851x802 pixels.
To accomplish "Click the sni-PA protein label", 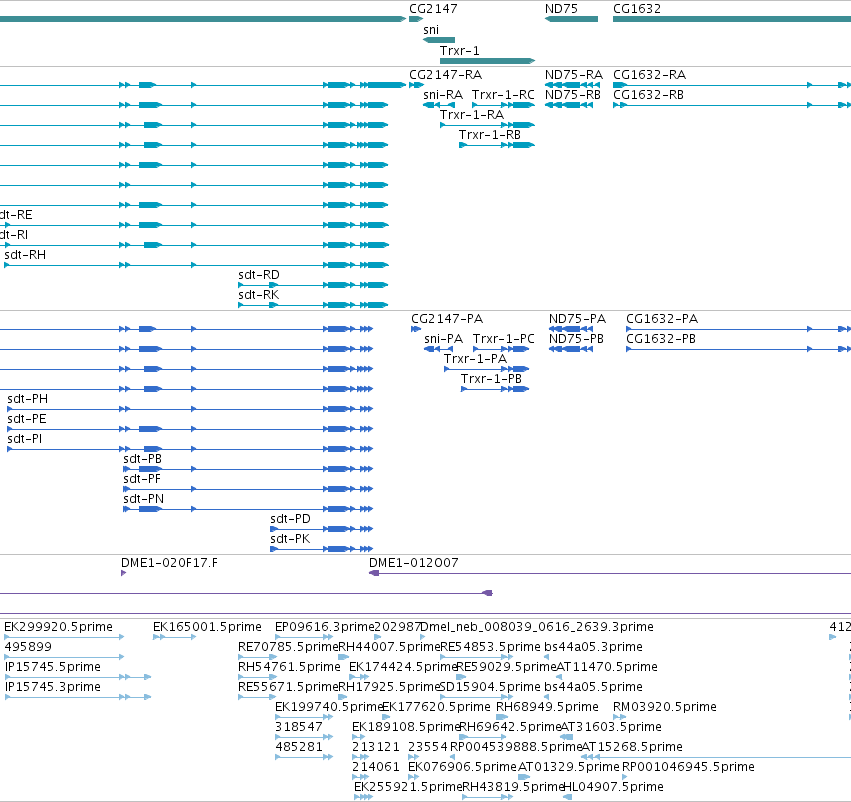I will [x=443, y=339].
